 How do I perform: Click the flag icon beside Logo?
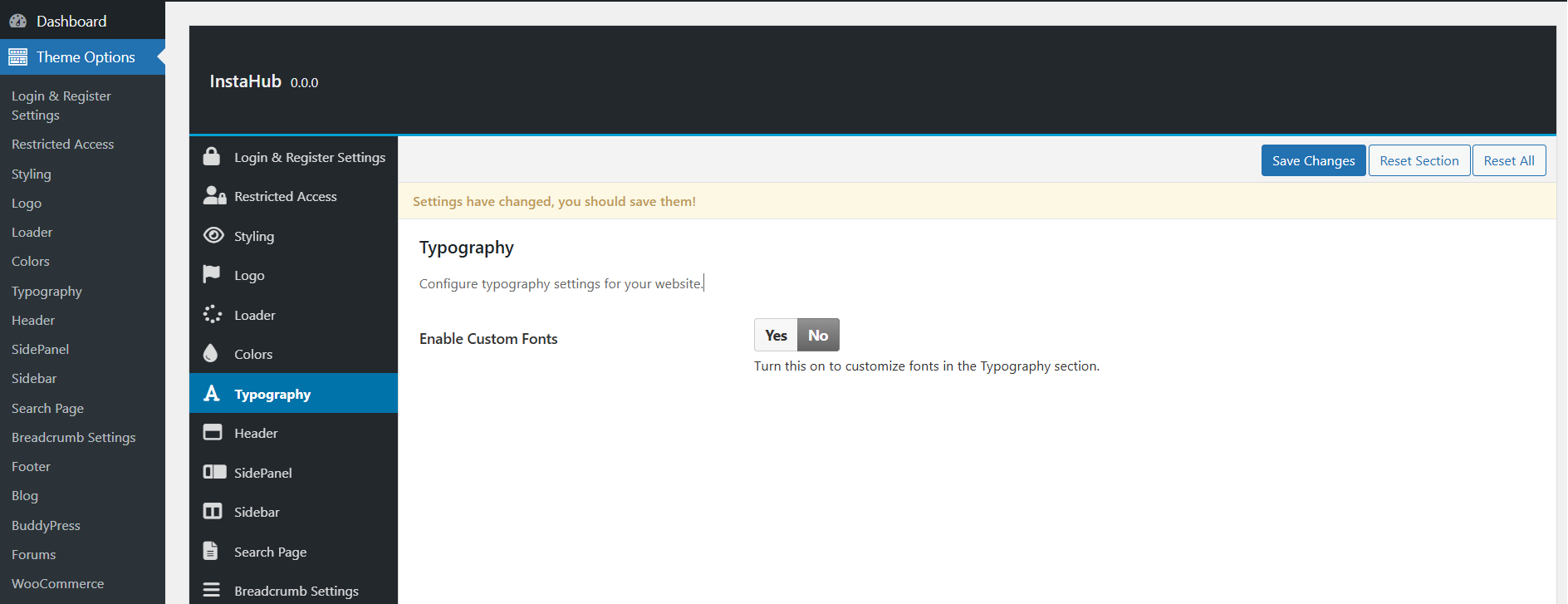pos(212,274)
